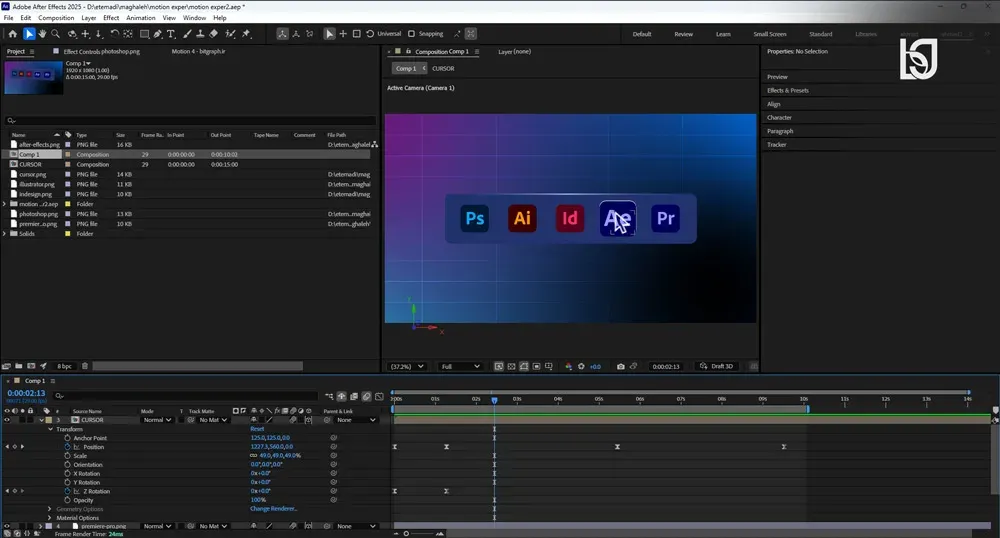Select the Zoom magnifier tool
This screenshot has width=1000, height=538.
point(55,34)
